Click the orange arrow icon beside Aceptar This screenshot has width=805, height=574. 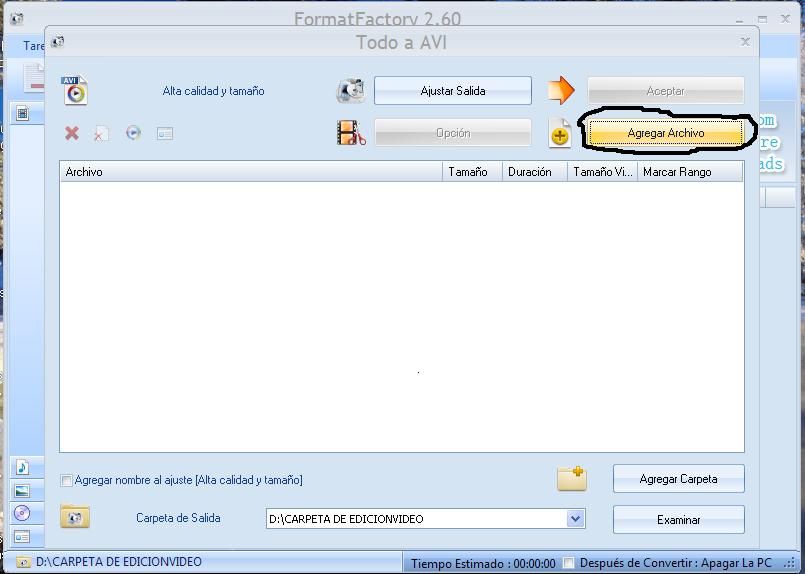coord(561,90)
